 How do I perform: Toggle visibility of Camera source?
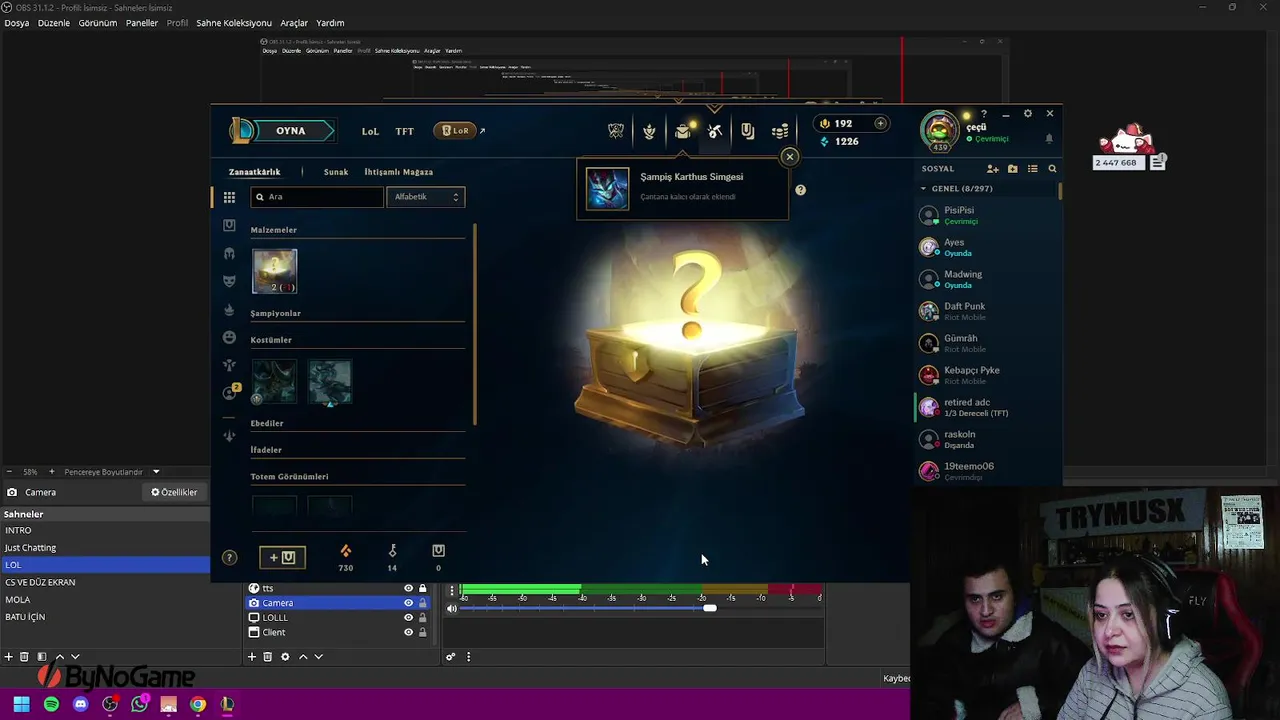coord(408,603)
